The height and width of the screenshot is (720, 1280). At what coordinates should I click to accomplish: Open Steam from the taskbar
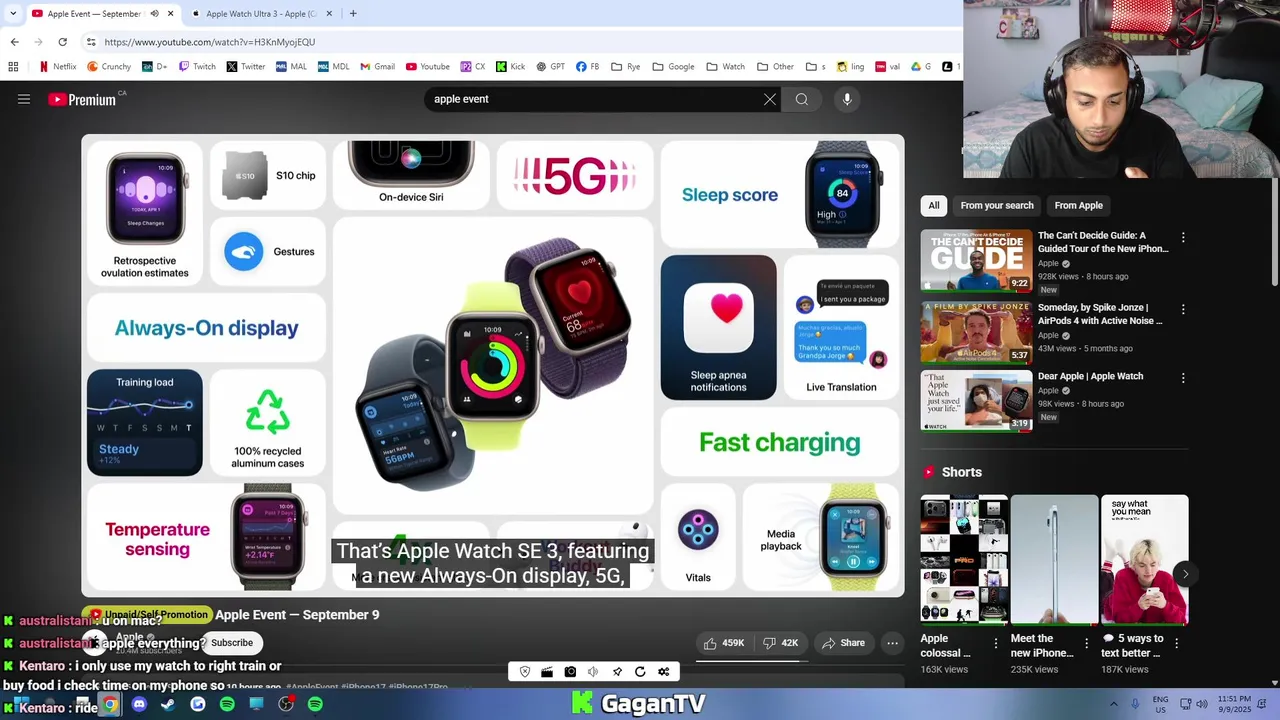coord(168,705)
